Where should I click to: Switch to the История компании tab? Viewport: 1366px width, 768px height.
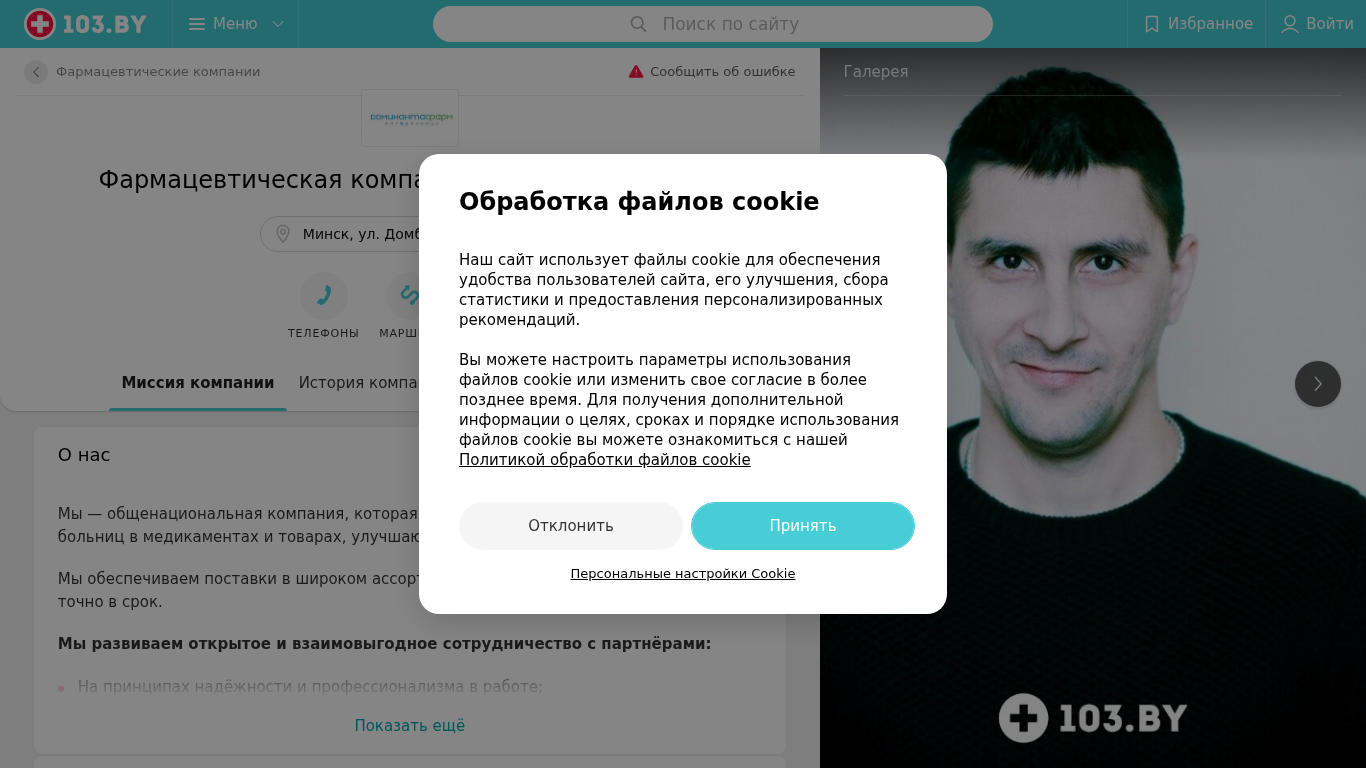[357, 383]
